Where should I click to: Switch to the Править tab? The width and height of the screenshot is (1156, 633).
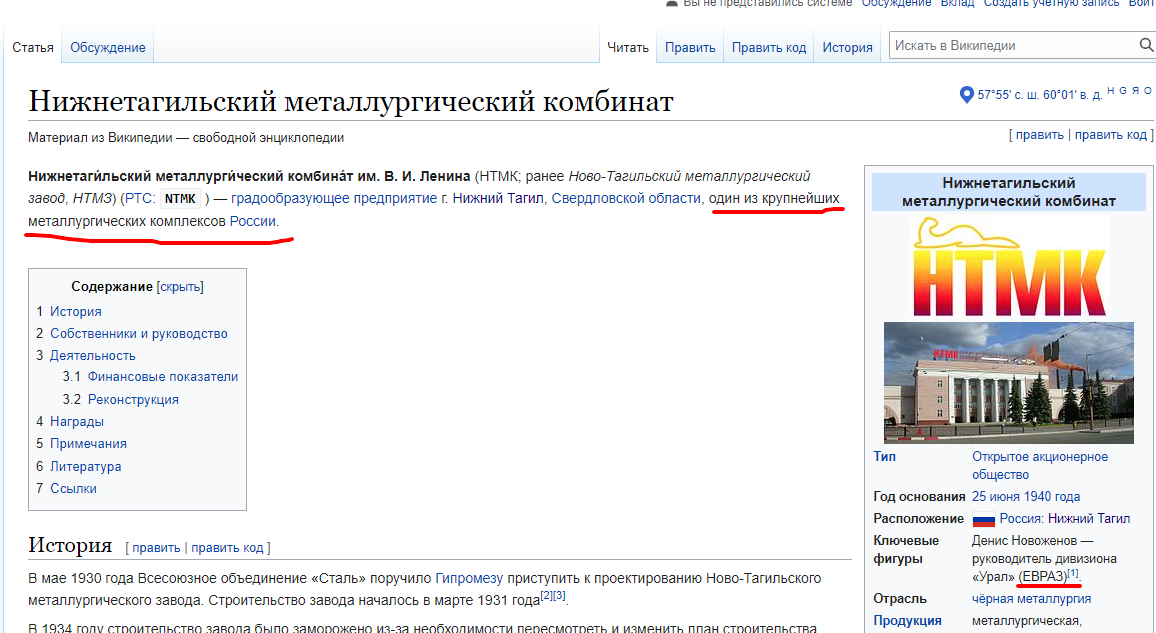[x=690, y=47]
